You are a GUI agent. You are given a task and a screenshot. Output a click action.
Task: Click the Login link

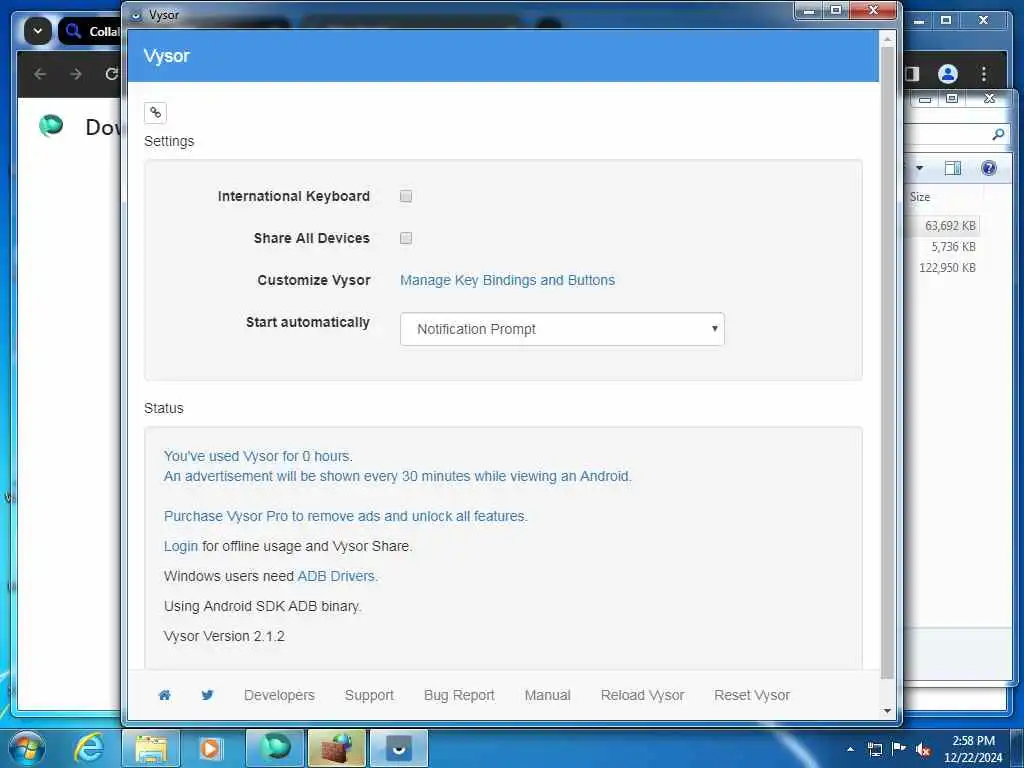[180, 546]
